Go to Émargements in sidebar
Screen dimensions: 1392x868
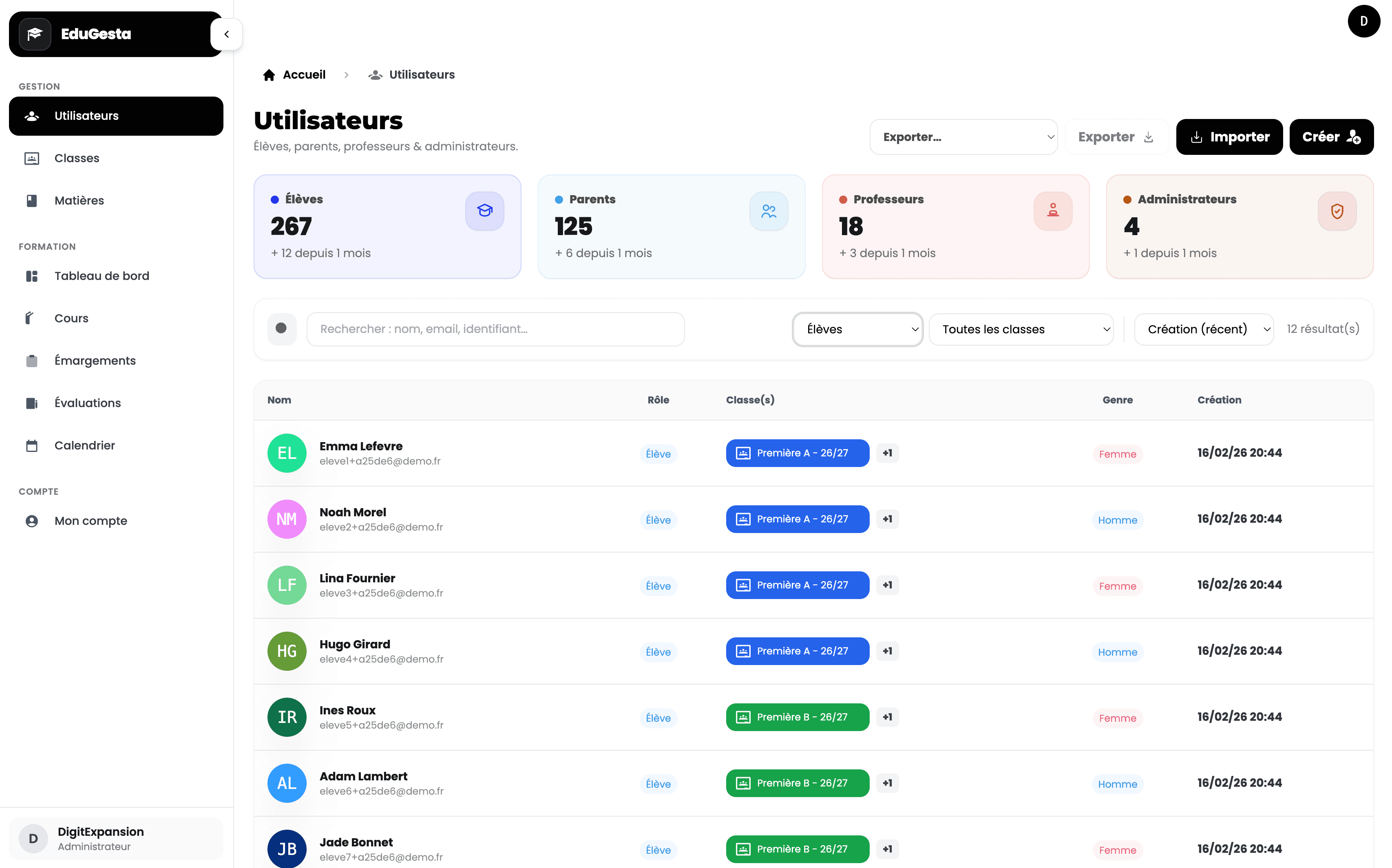pyautogui.click(x=95, y=361)
